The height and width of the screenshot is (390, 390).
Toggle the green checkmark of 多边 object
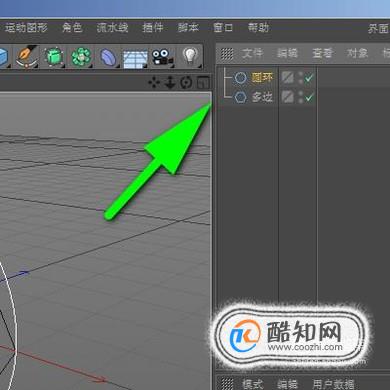point(309,97)
